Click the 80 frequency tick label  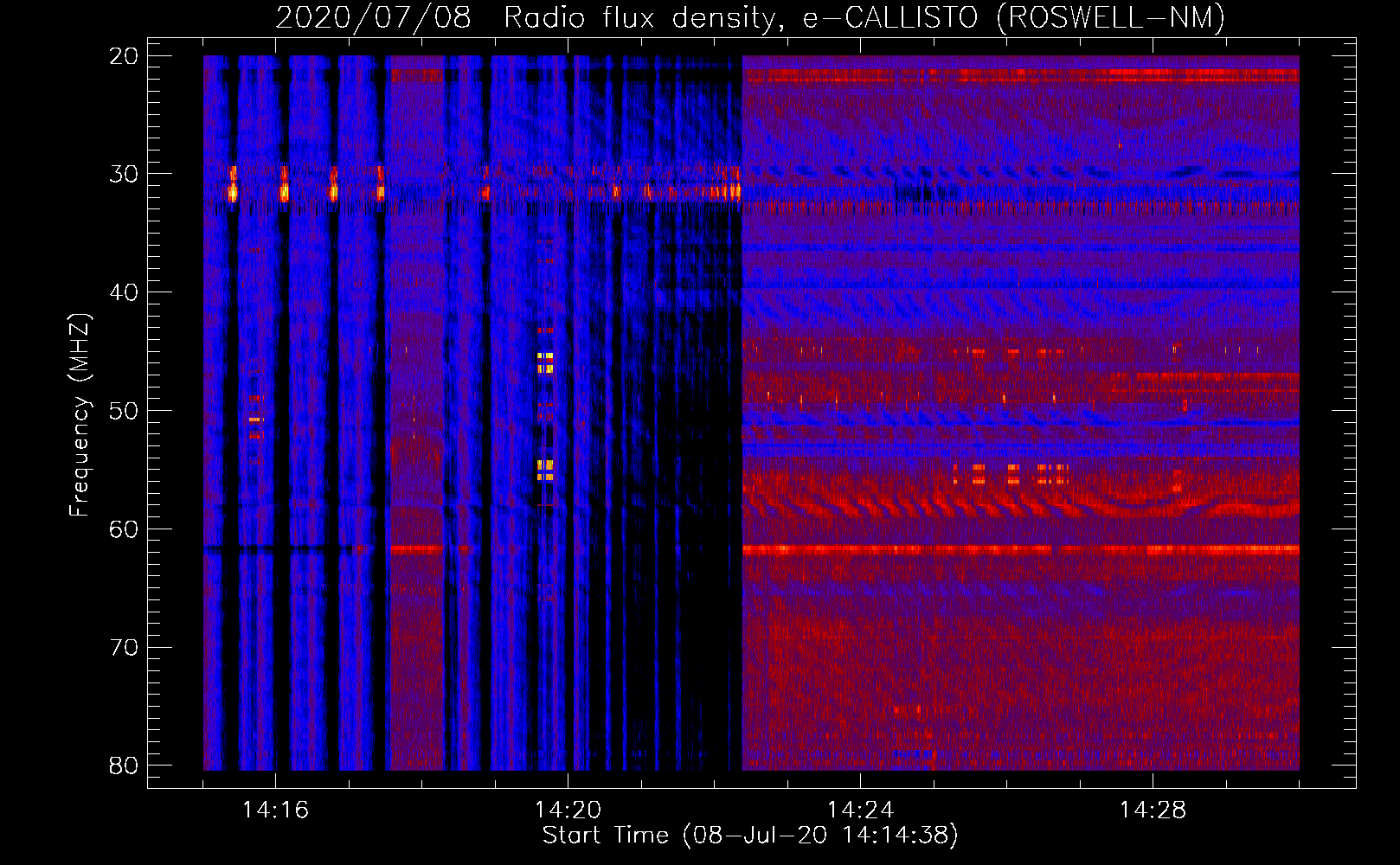pos(124,766)
